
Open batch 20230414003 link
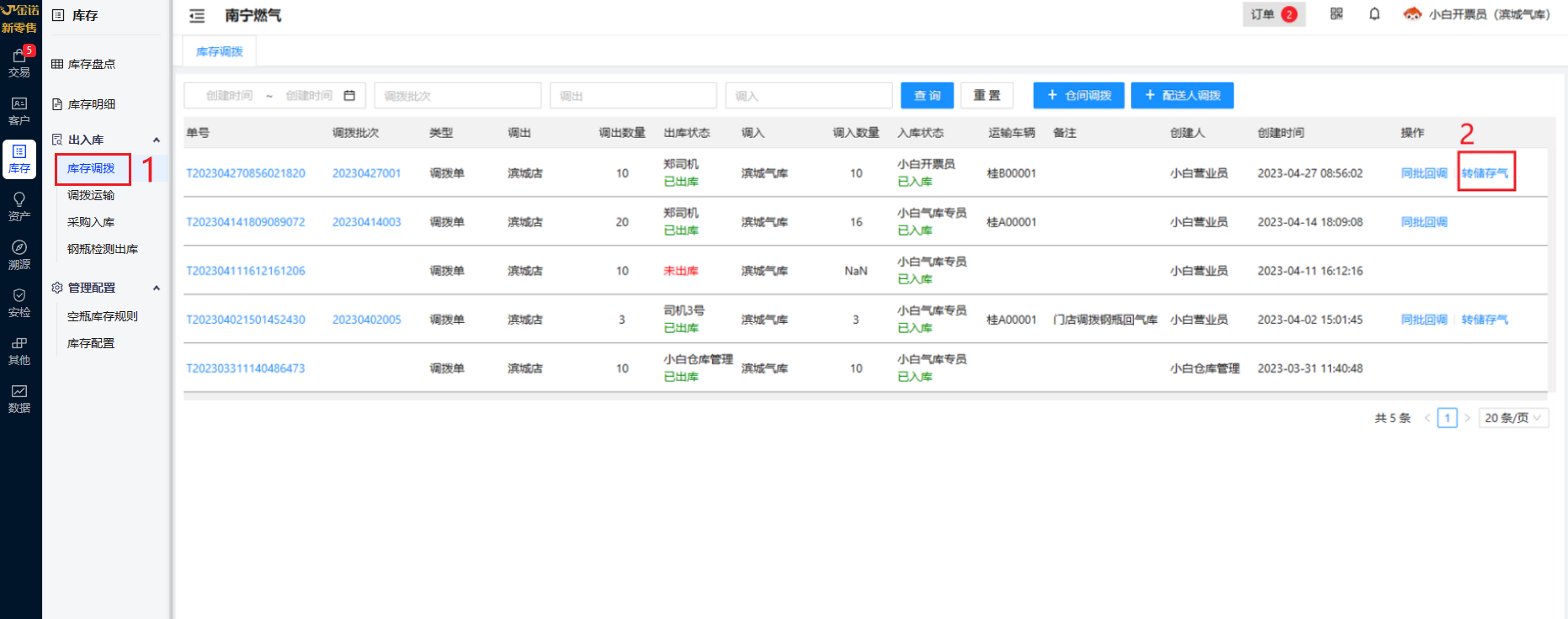(367, 222)
